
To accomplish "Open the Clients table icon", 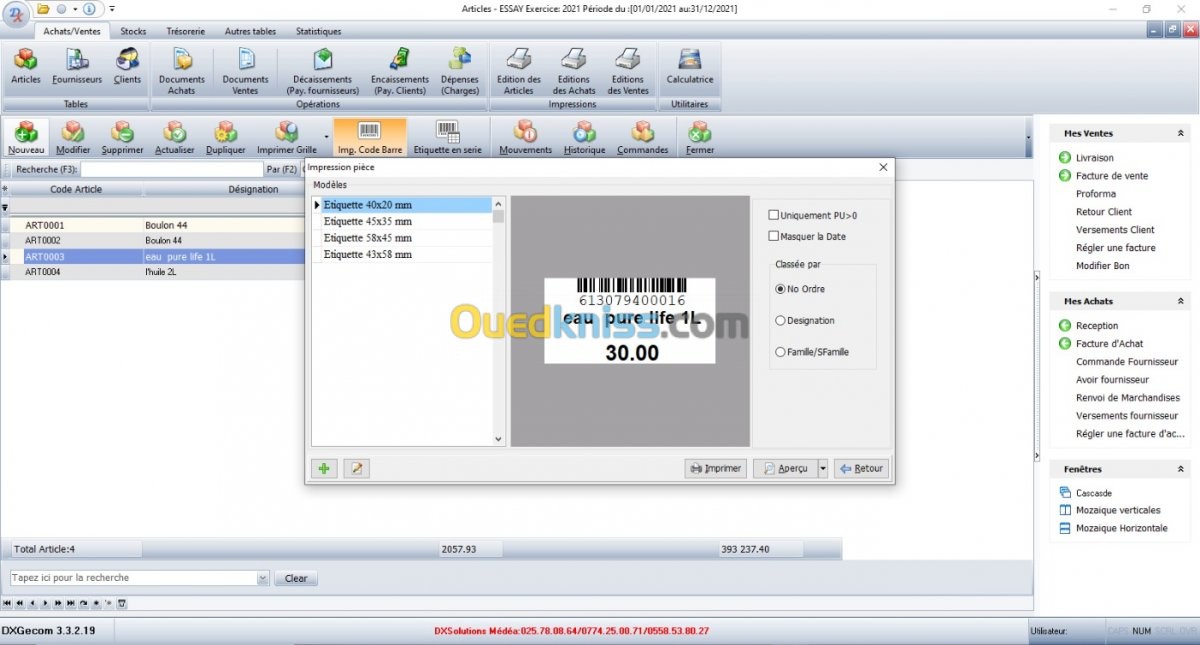I will 127,66.
